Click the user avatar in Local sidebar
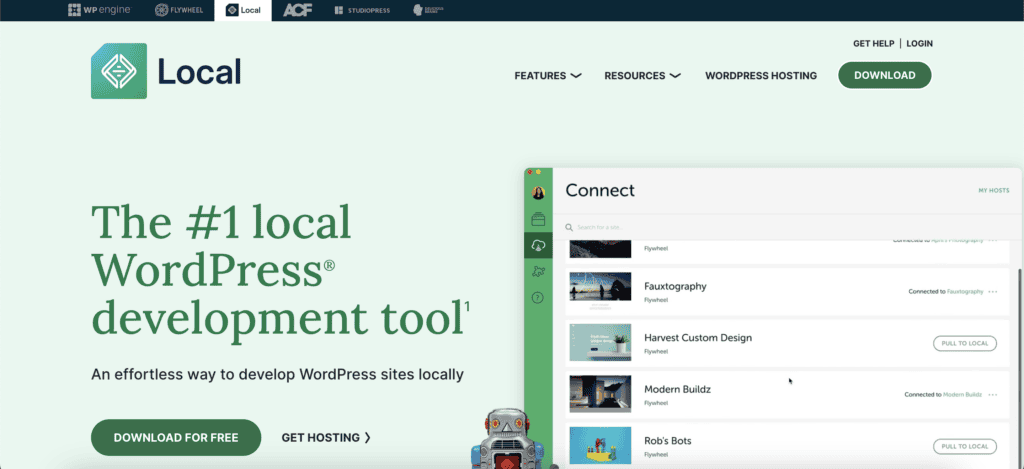This screenshot has width=1024, height=469. 538,193
